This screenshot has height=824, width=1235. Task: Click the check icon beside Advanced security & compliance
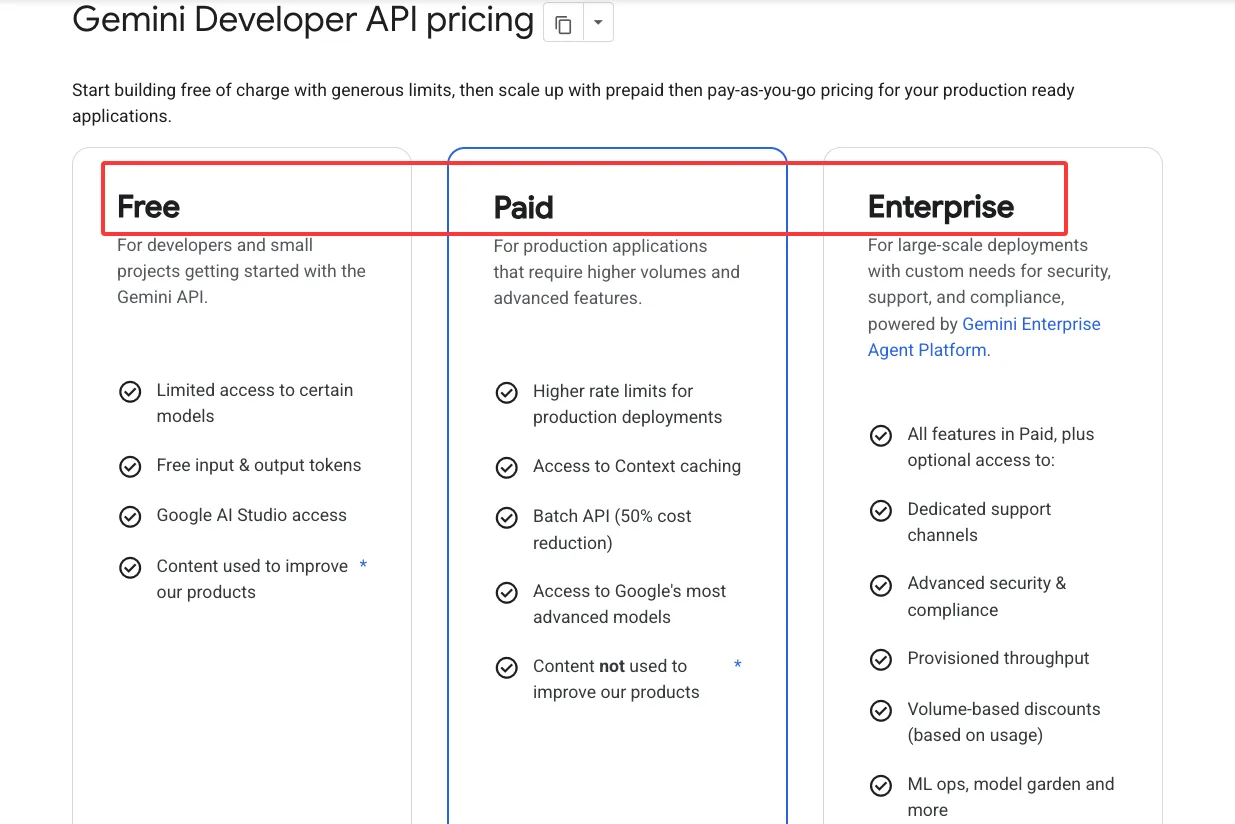[x=881, y=584]
